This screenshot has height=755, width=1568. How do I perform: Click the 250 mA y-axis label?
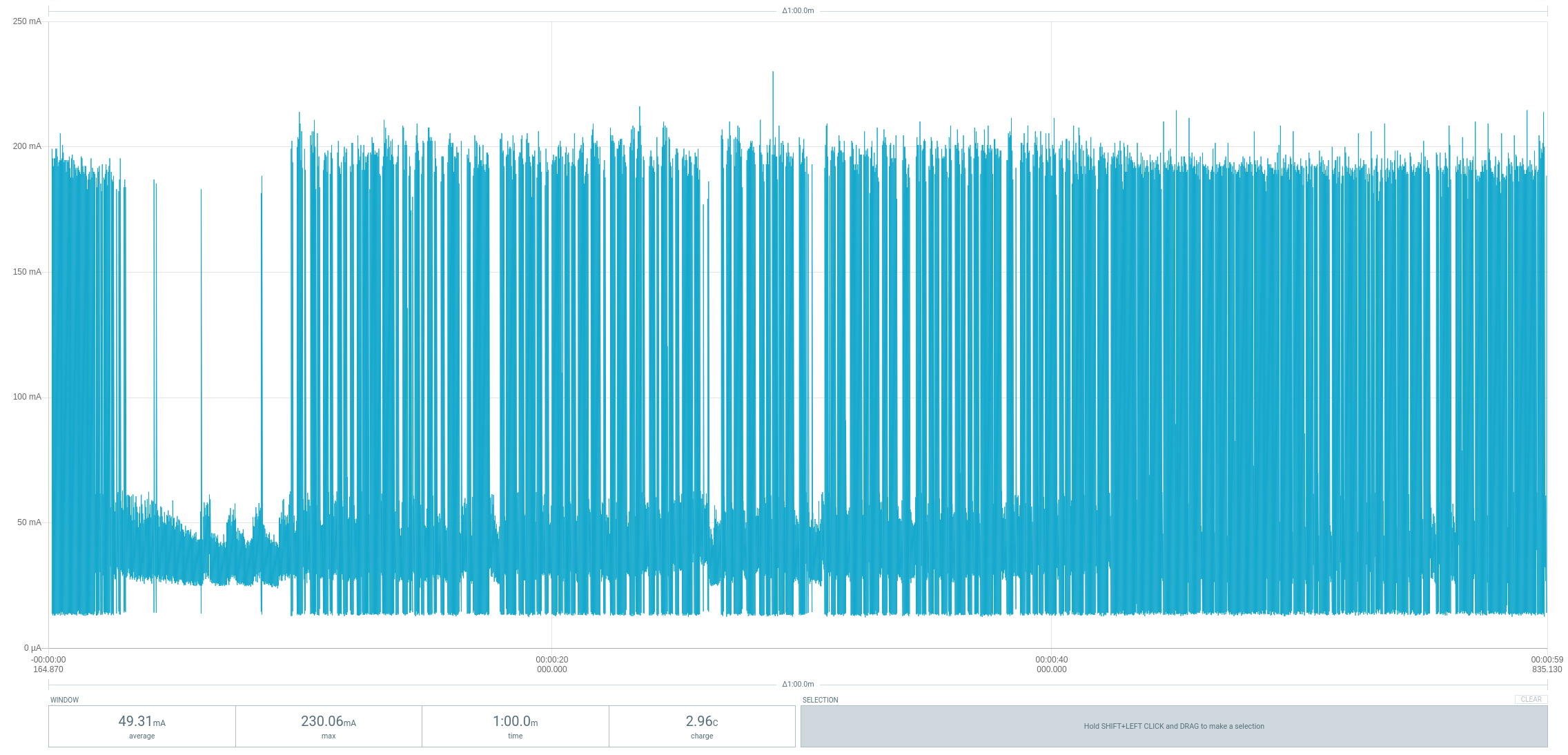point(27,21)
